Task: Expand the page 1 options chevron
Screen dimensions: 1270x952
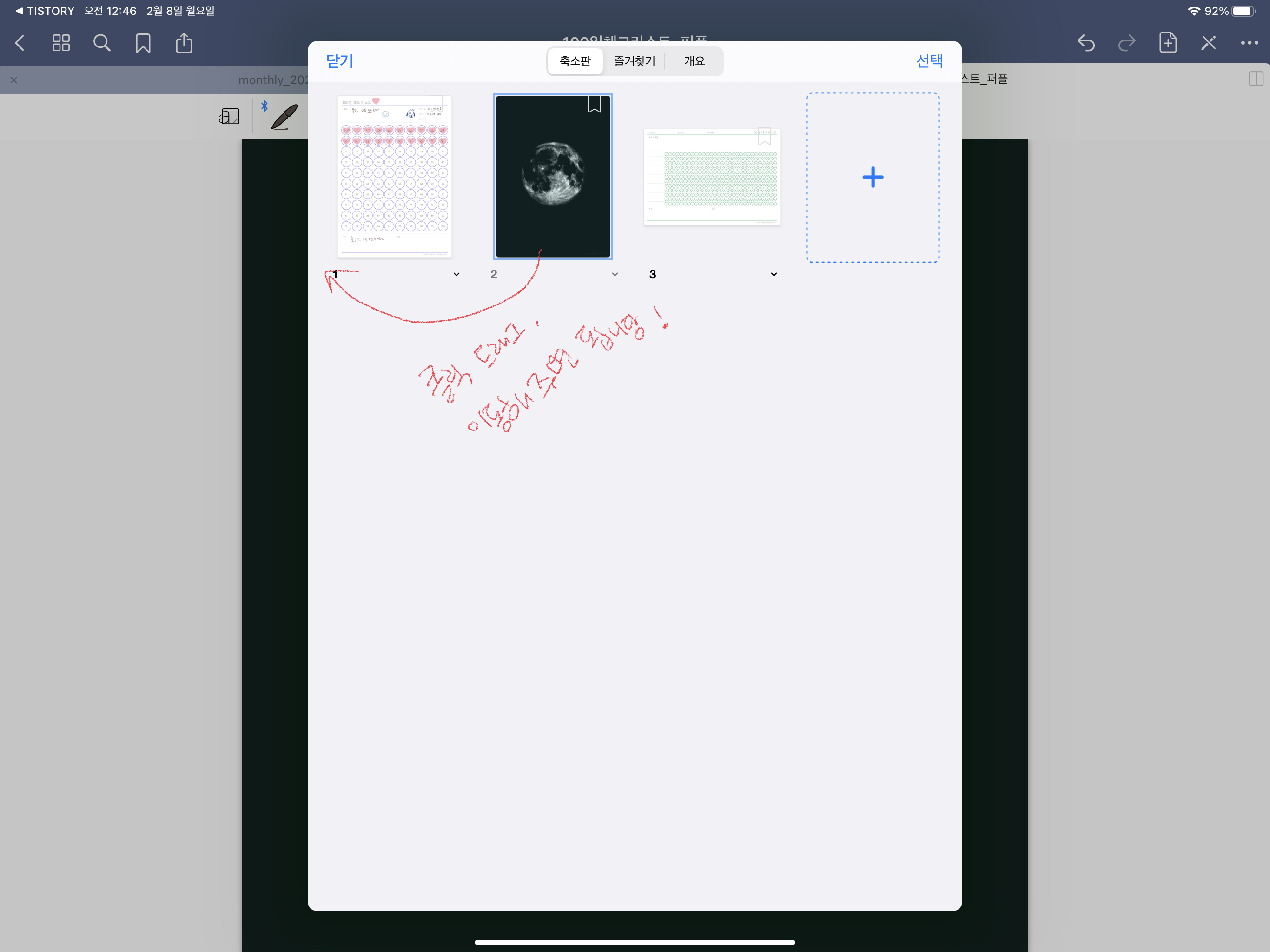Action: coord(456,274)
